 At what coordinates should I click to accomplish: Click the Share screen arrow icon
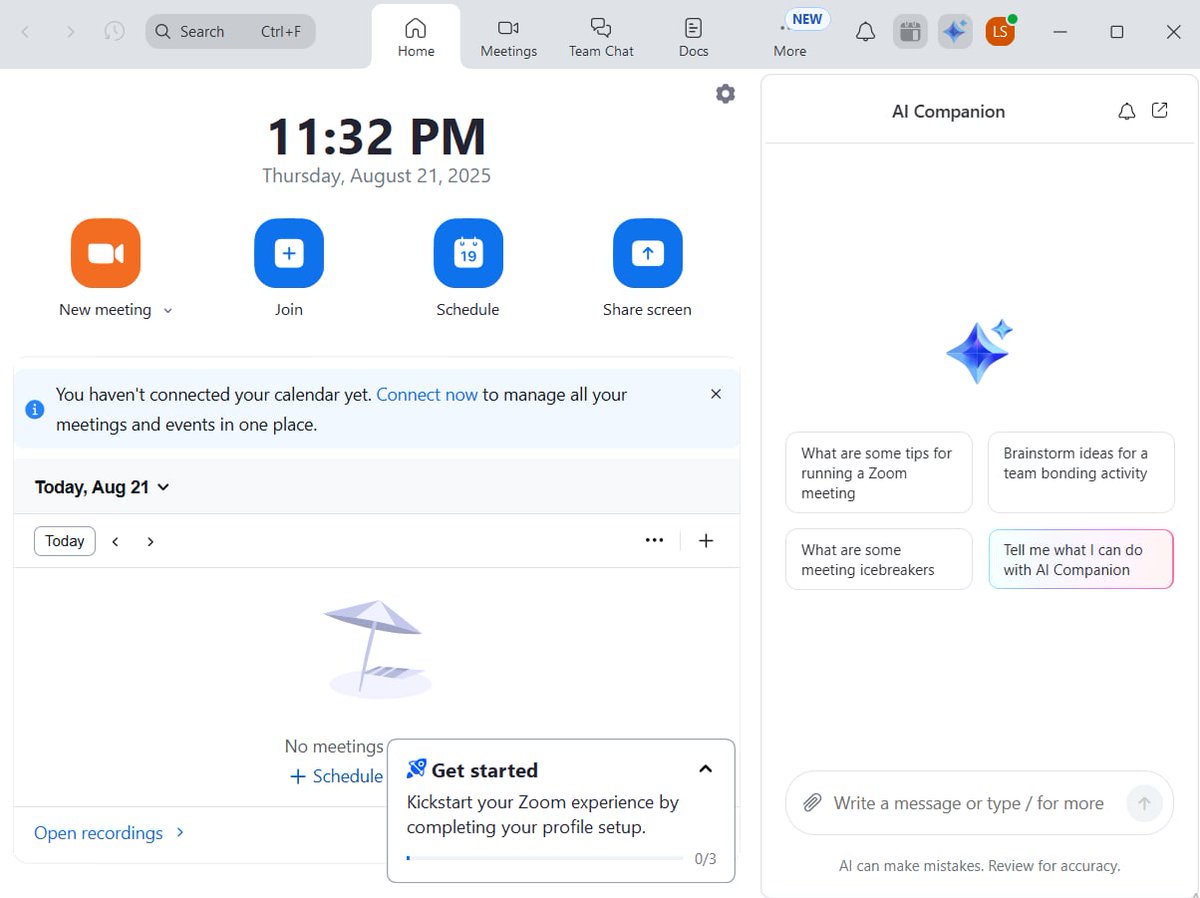tap(647, 253)
